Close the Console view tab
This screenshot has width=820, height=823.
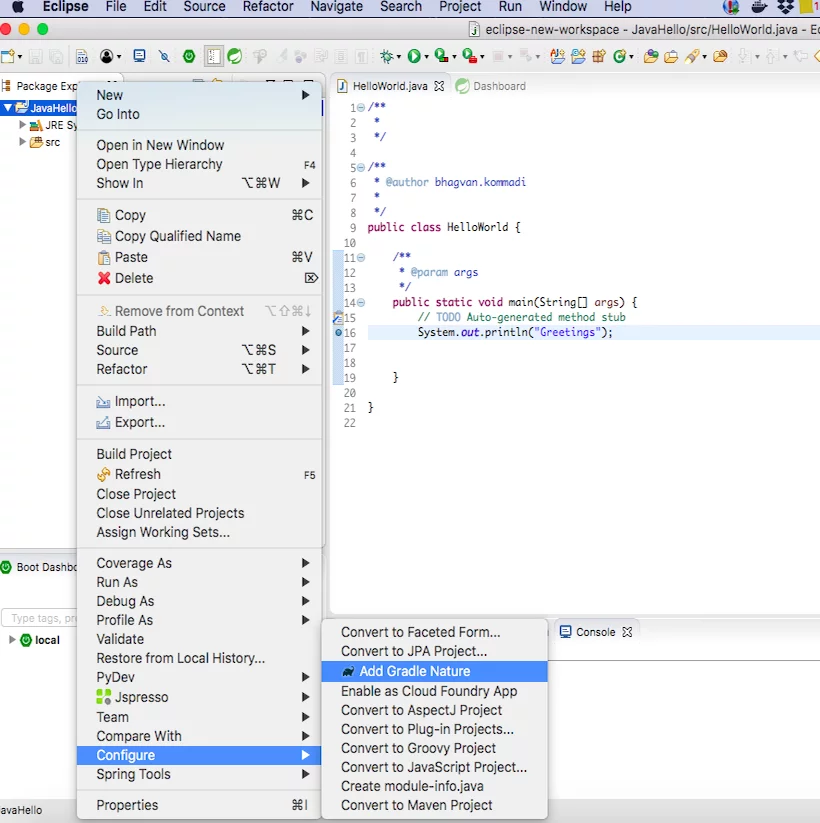point(627,632)
